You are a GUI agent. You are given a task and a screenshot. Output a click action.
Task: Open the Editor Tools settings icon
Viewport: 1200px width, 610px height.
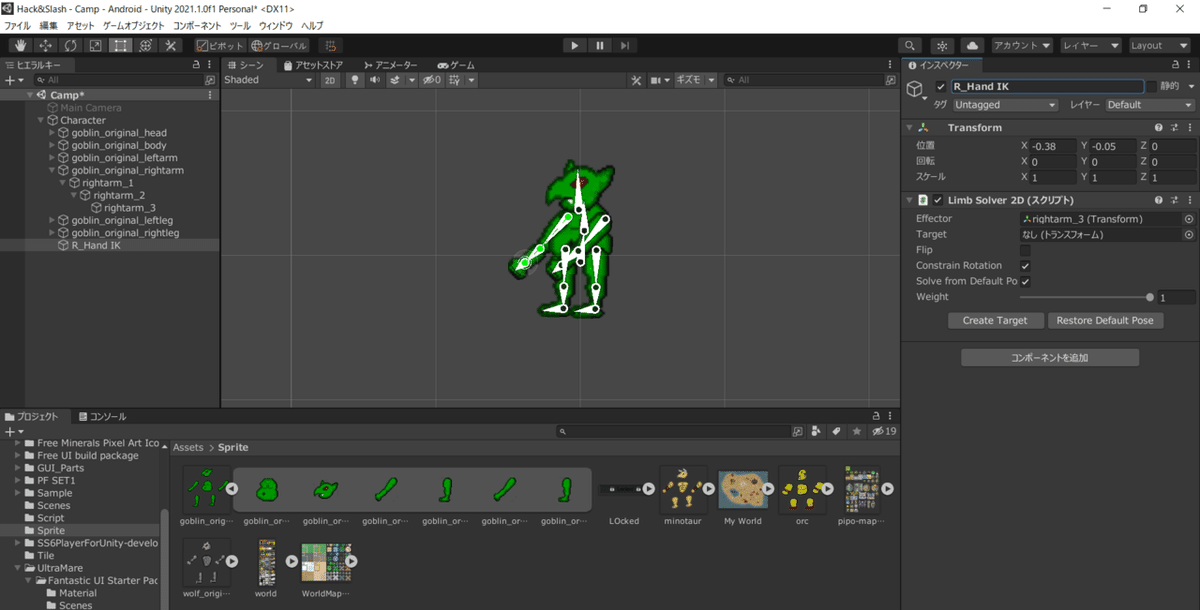click(x=168, y=45)
